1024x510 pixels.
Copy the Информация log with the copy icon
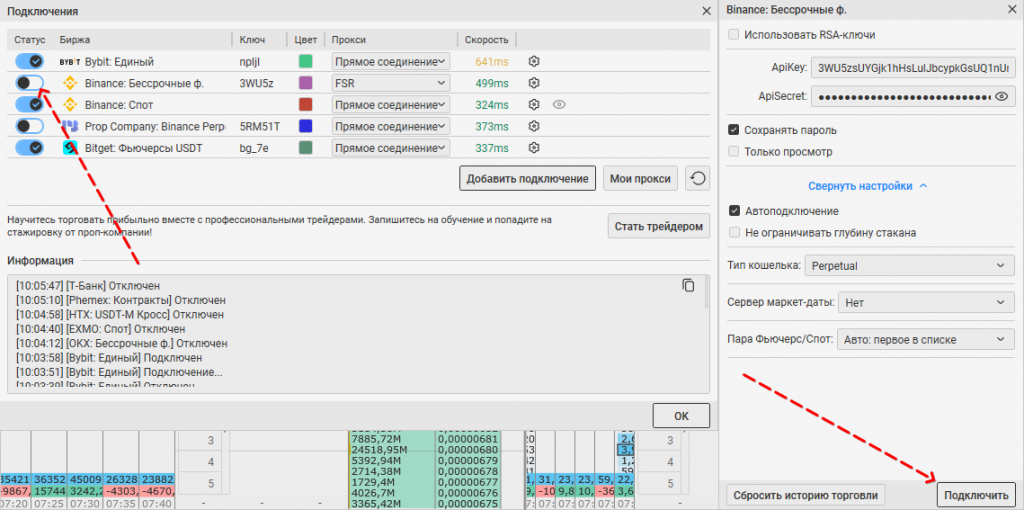tap(688, 285)
